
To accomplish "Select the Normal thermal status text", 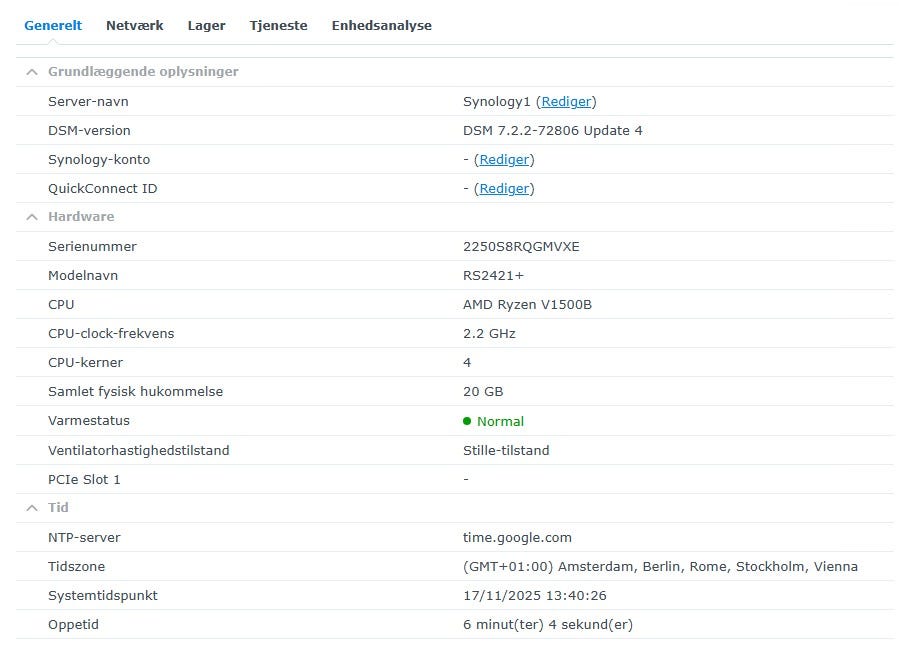I will [x=501, y=422].
